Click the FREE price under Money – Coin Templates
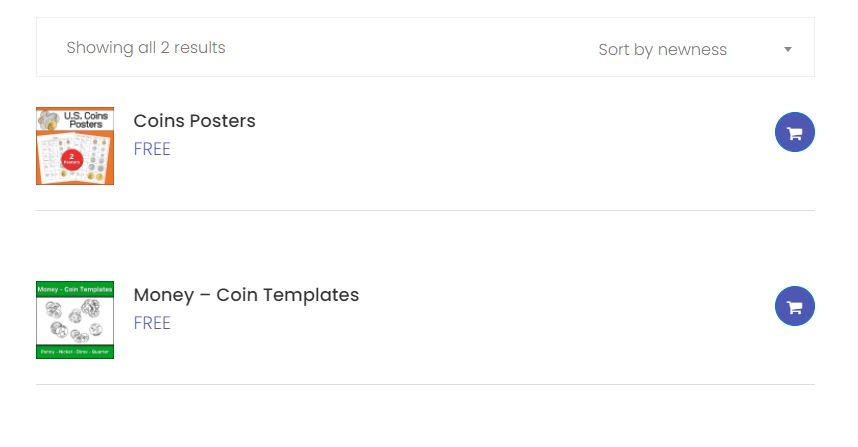Image resolution: width=858 pixels, height=447 pixels. tap(152, 323)
